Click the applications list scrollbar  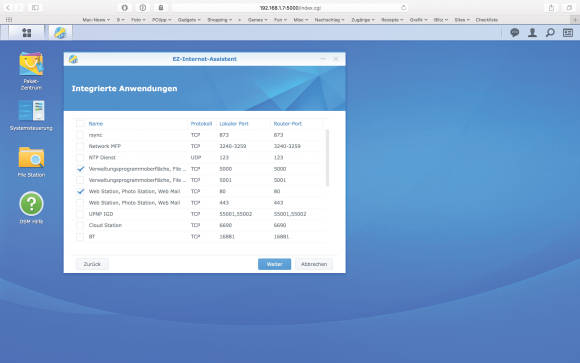coord(327,158)
